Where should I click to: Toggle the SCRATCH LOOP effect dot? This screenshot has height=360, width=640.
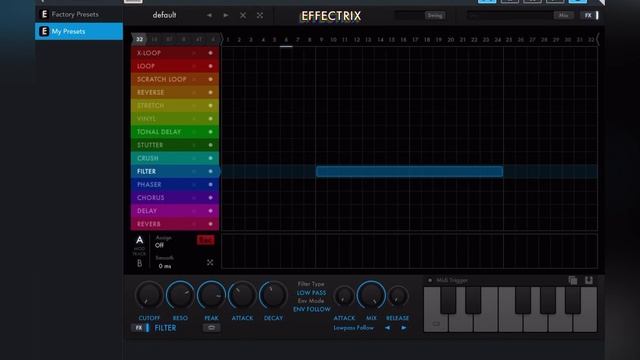click(211, 79)
